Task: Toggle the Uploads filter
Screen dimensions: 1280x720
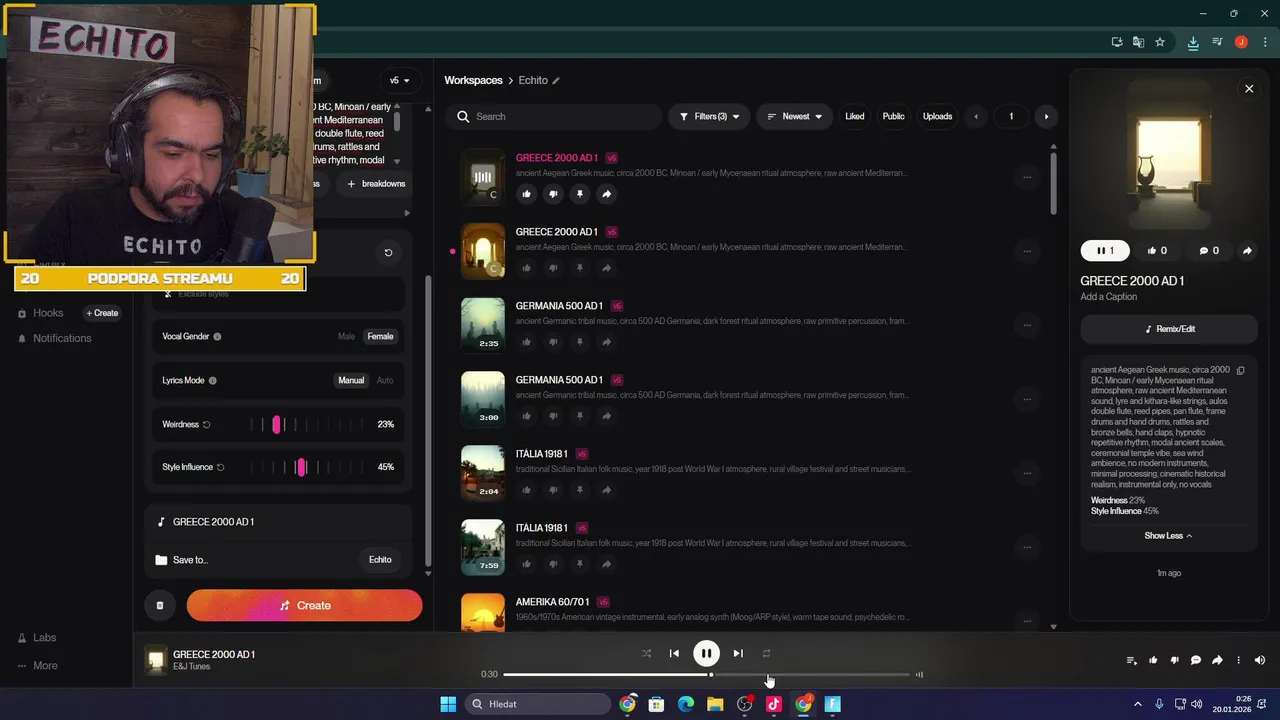Action: click(937, 117)
